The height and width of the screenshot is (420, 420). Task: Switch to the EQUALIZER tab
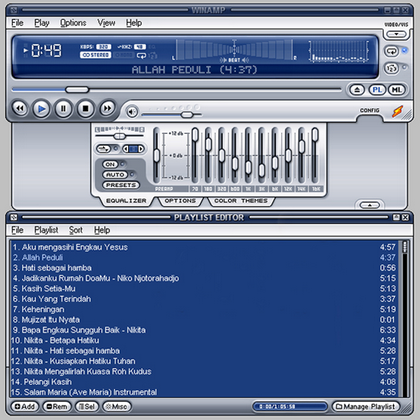click(x=126, y=201)
